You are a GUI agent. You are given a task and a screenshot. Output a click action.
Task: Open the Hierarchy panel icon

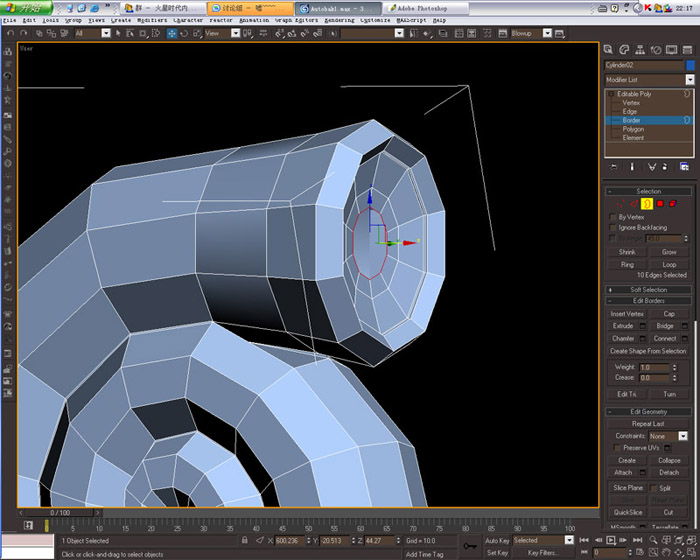point(640,50)
